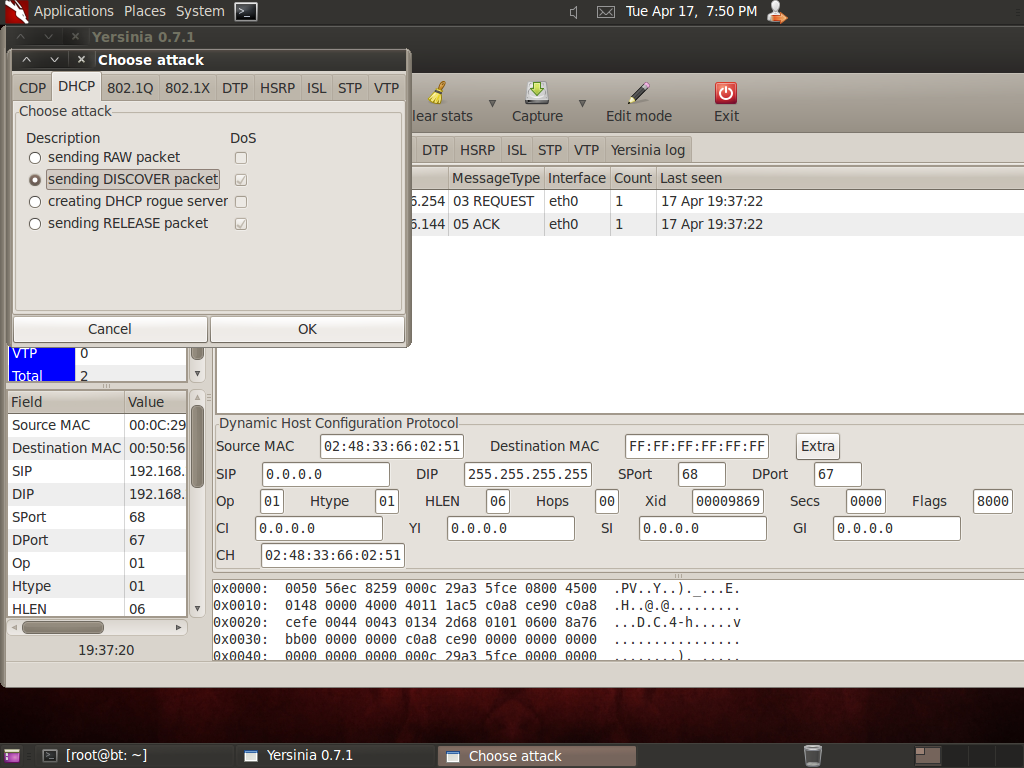Open Places menu in top panel

(144, 11)
